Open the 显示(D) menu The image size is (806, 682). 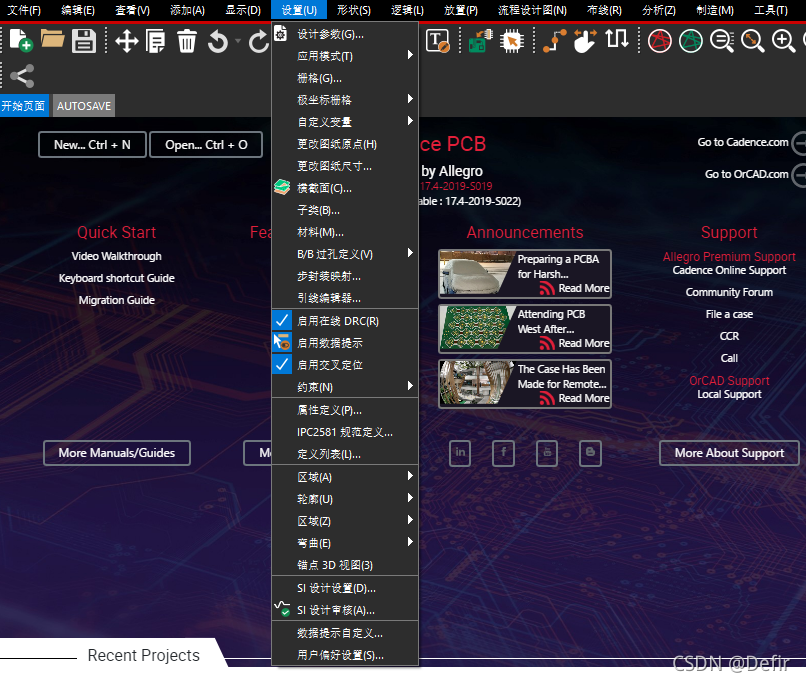243,10
